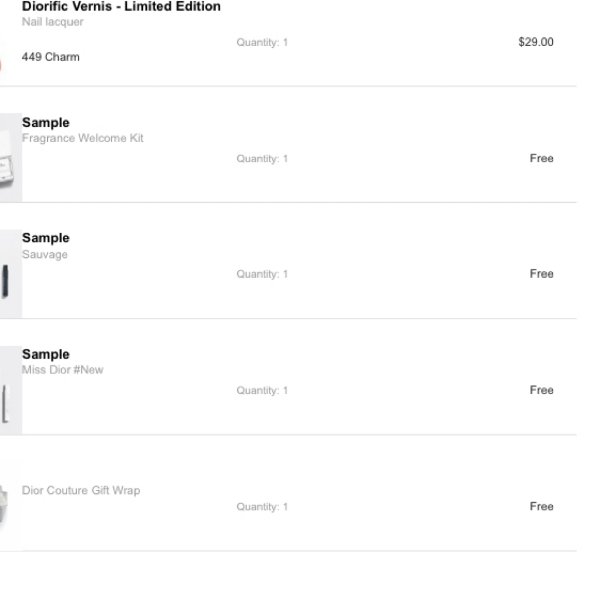The height and width of the screenshot is (600, 600).
Task: Click the Dior Couture Gift Wrap label
Action: (81, 491)
